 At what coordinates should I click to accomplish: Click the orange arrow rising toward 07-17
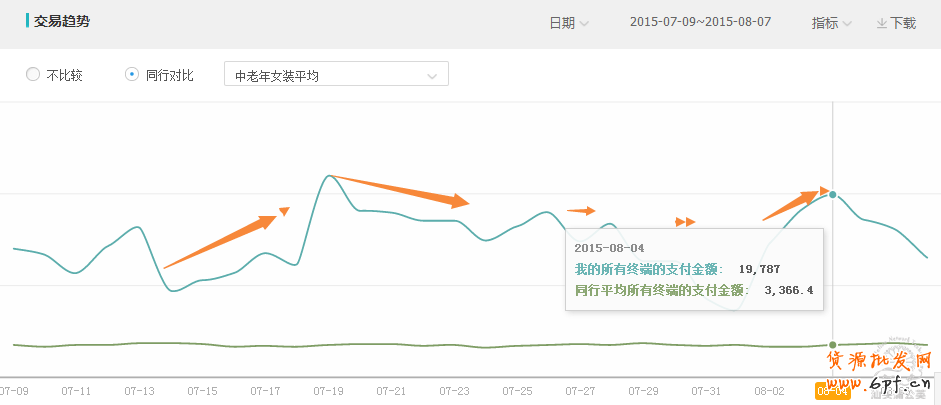point(227,238)
